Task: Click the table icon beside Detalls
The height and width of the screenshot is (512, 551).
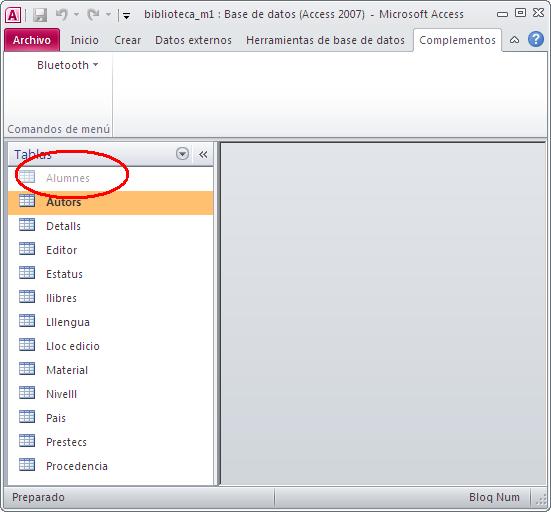Action: [27, 225]
